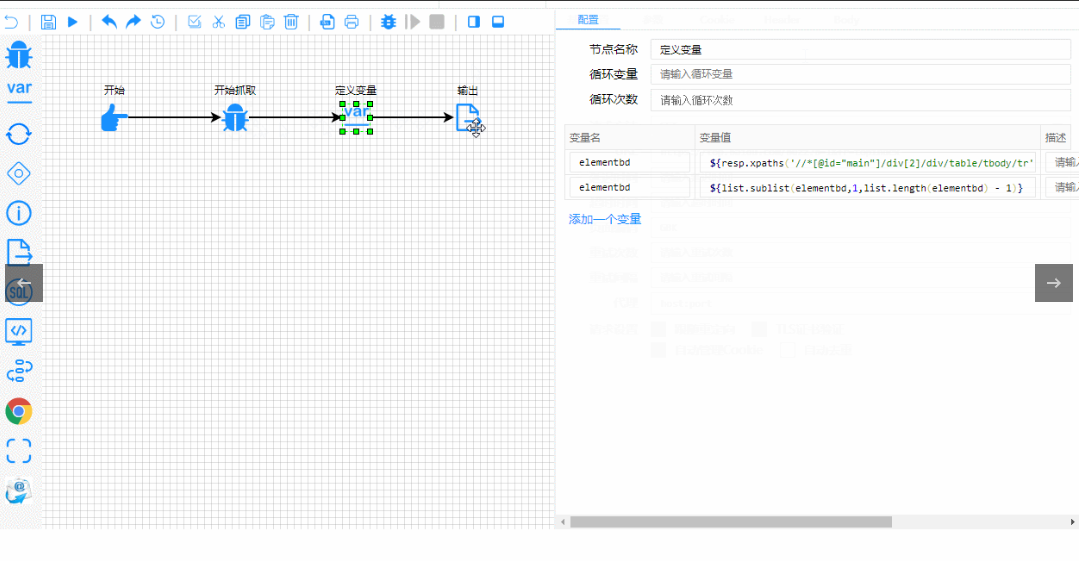The height and width of the screenshot is (561, 1079).
Task: Click the scrollbar right arrow in config panel
Action: coord(1072,522)
